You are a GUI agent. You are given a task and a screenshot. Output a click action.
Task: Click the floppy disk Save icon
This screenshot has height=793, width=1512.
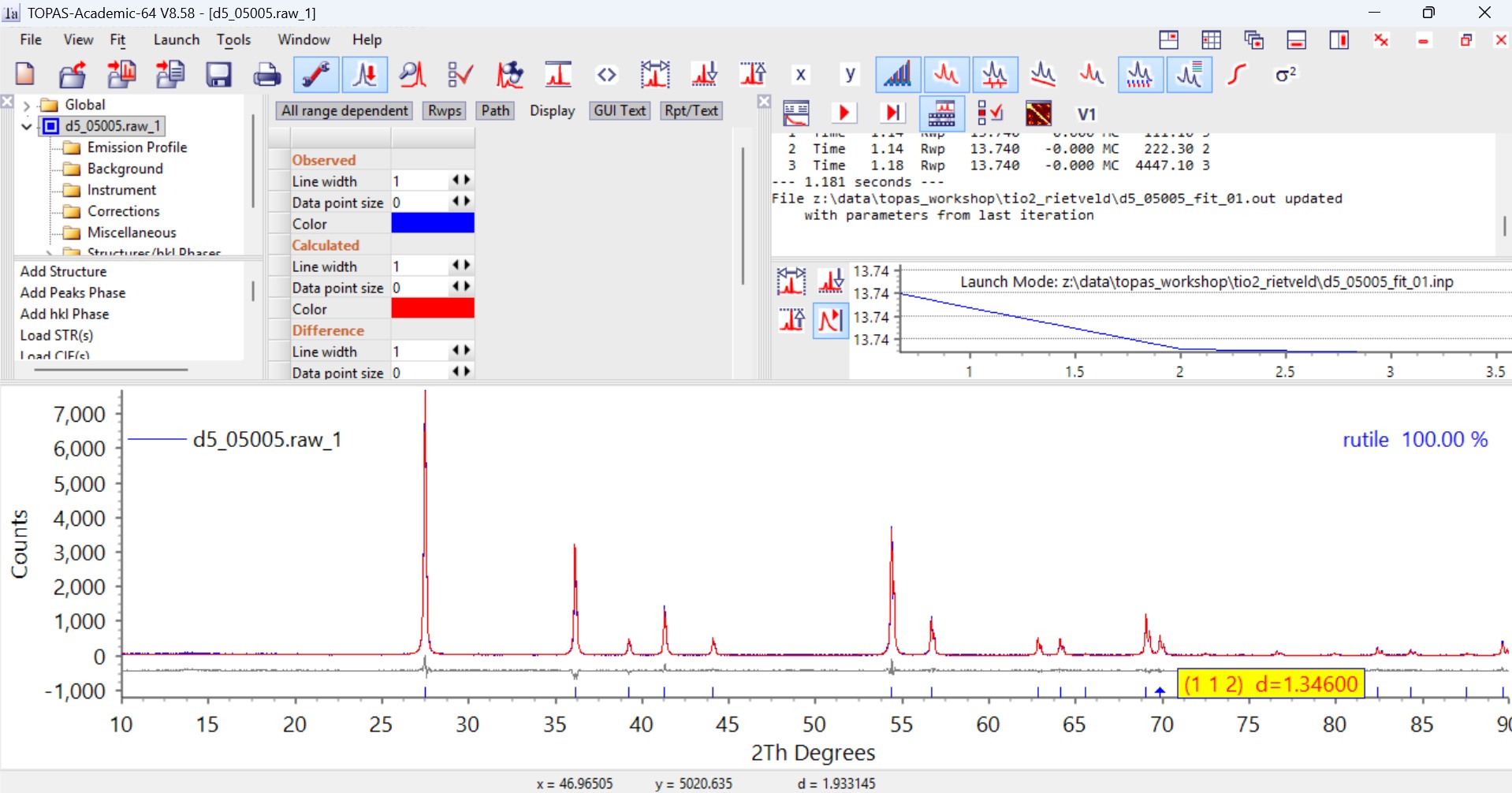[x=218, y=75]
